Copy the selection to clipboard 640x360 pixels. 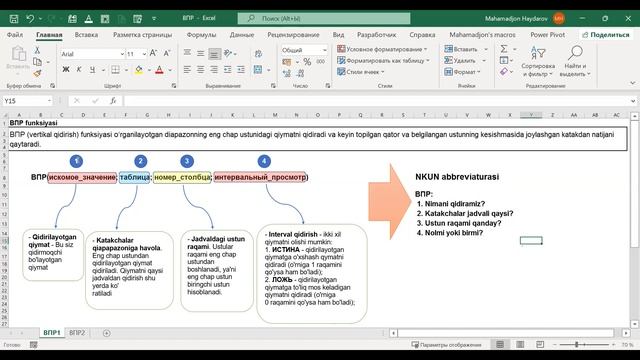click(x=37, y=62)
